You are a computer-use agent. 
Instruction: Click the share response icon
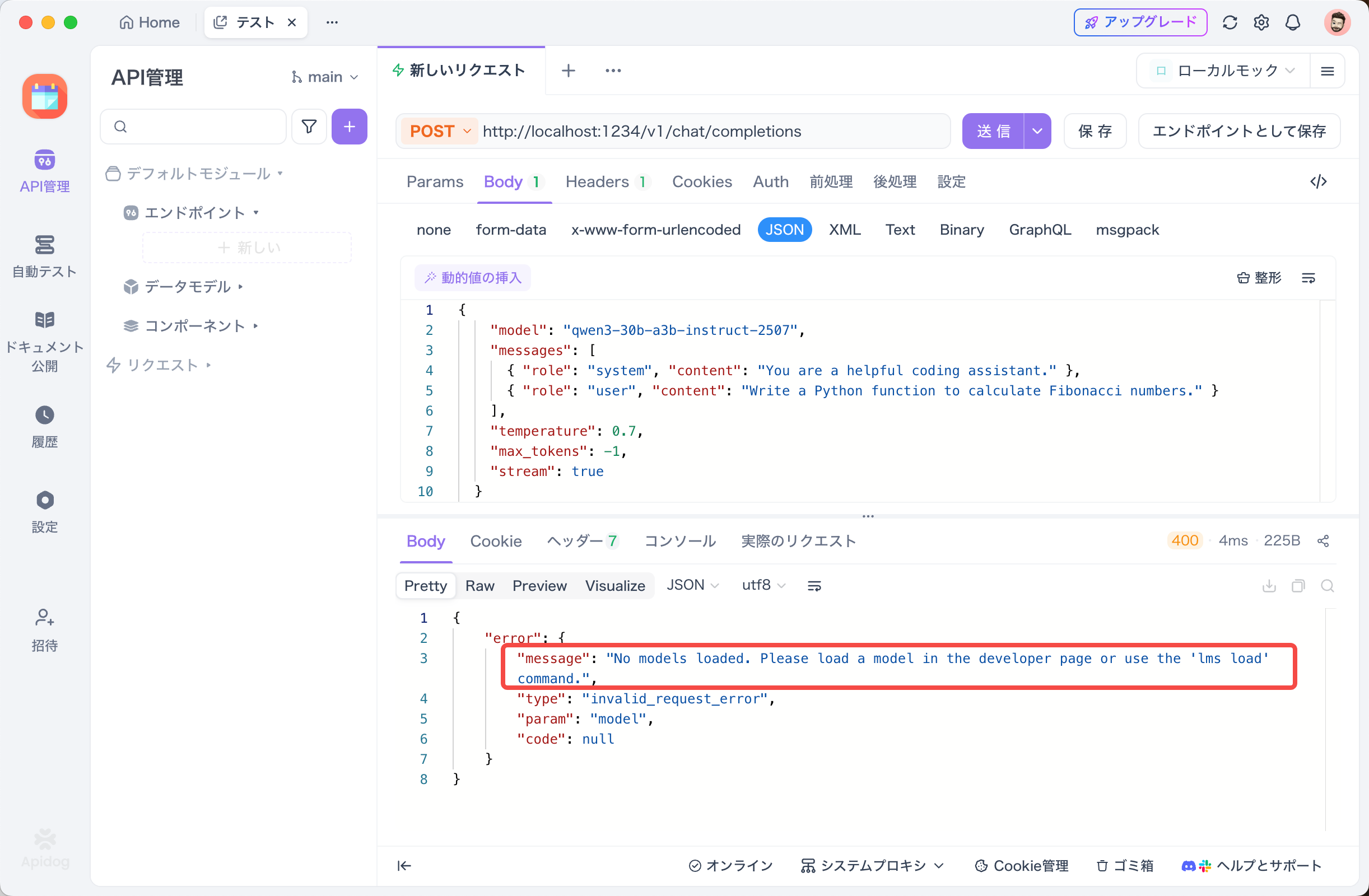pyautogui.click(x=1323, y=540)
